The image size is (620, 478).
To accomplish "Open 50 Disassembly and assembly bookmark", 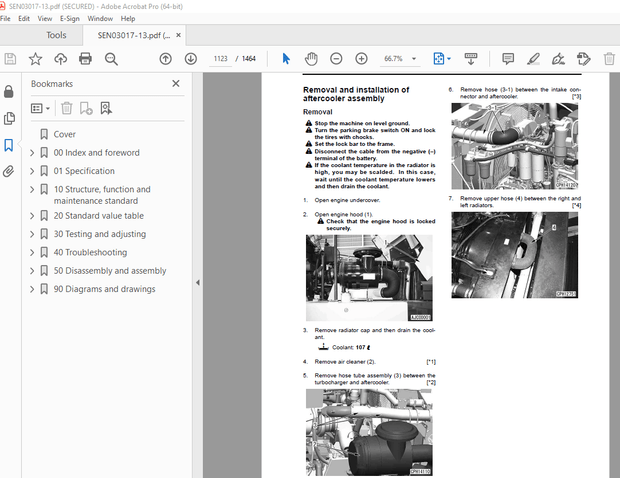I will click(110, 271).
